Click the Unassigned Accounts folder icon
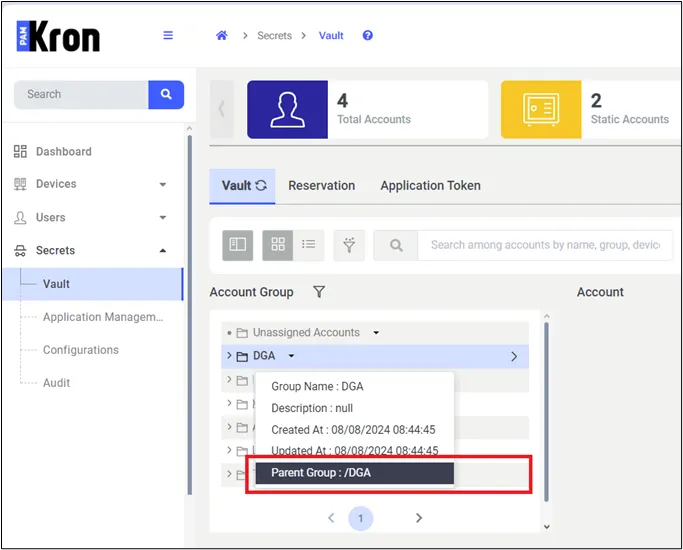 [242, 333]
